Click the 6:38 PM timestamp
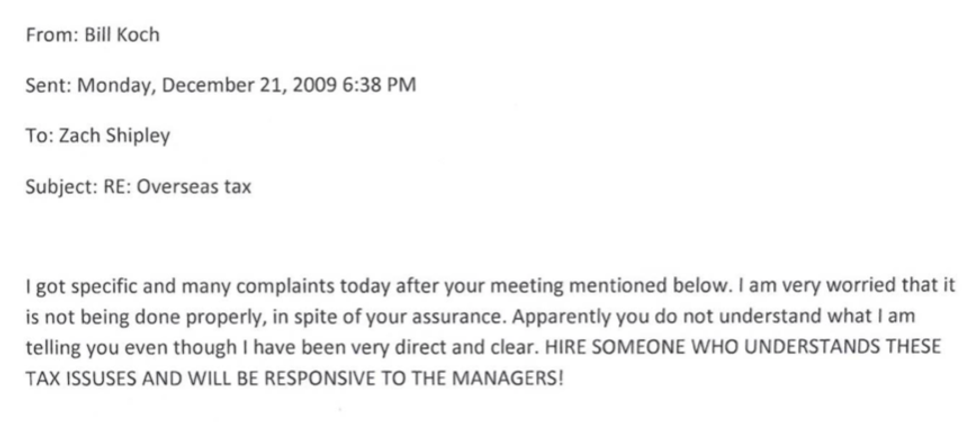Screen dimensions: 980x442 coord(379,85)
